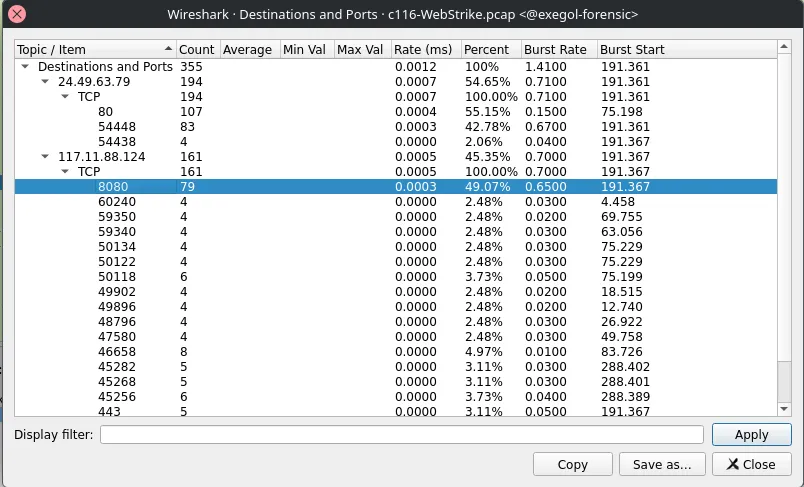
Task: Select the port 45268 row
Action: tap(396, 381)
